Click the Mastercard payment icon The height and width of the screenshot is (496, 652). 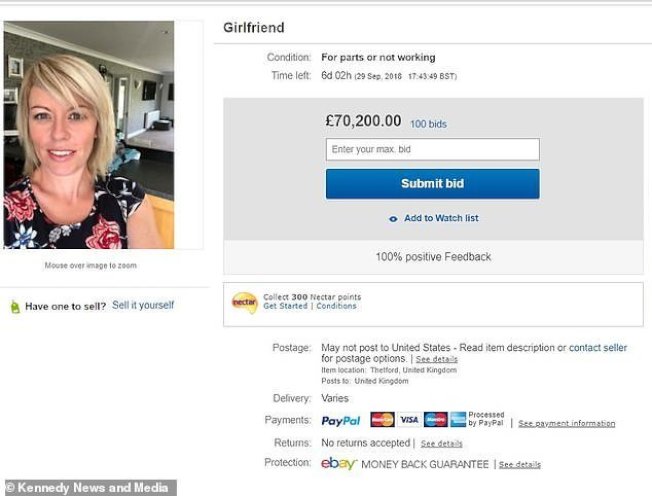(382, 420)
